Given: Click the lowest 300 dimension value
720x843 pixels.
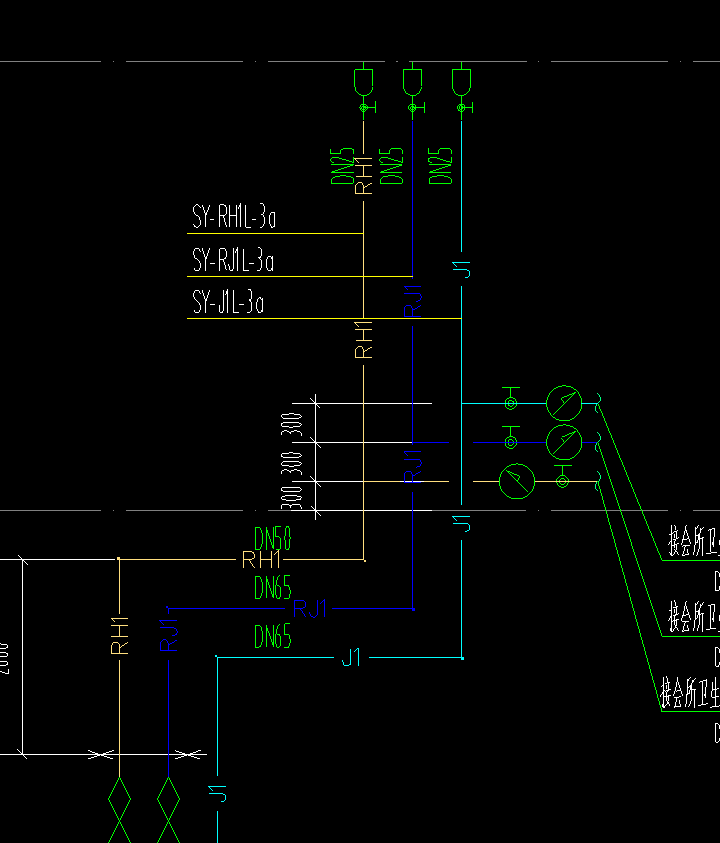Looking at the screenshot, I should 292,497.
